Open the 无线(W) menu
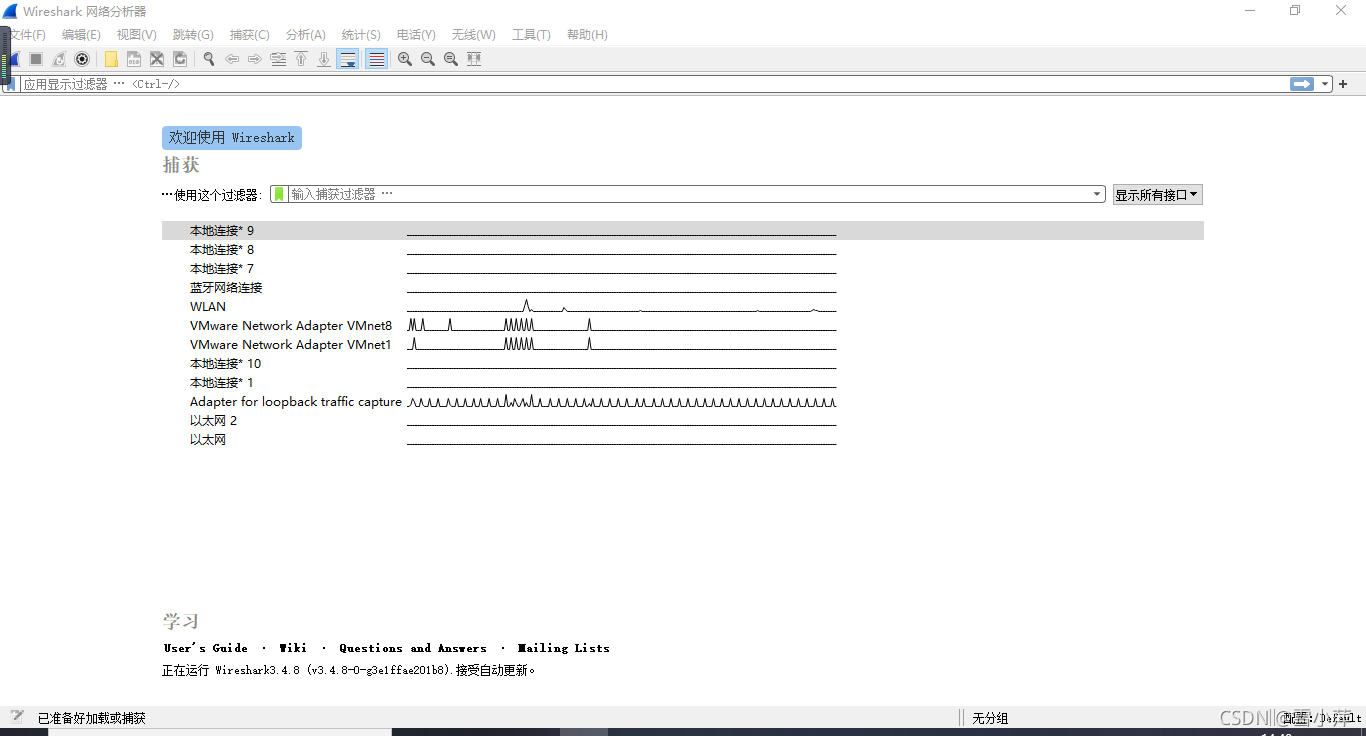Viewport: 1366px width, 736px height. pos(473,34)
